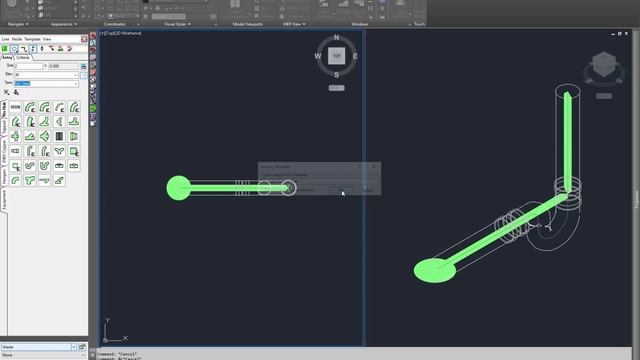Select the offset fitting icon in bottom row

coord(59,180)
